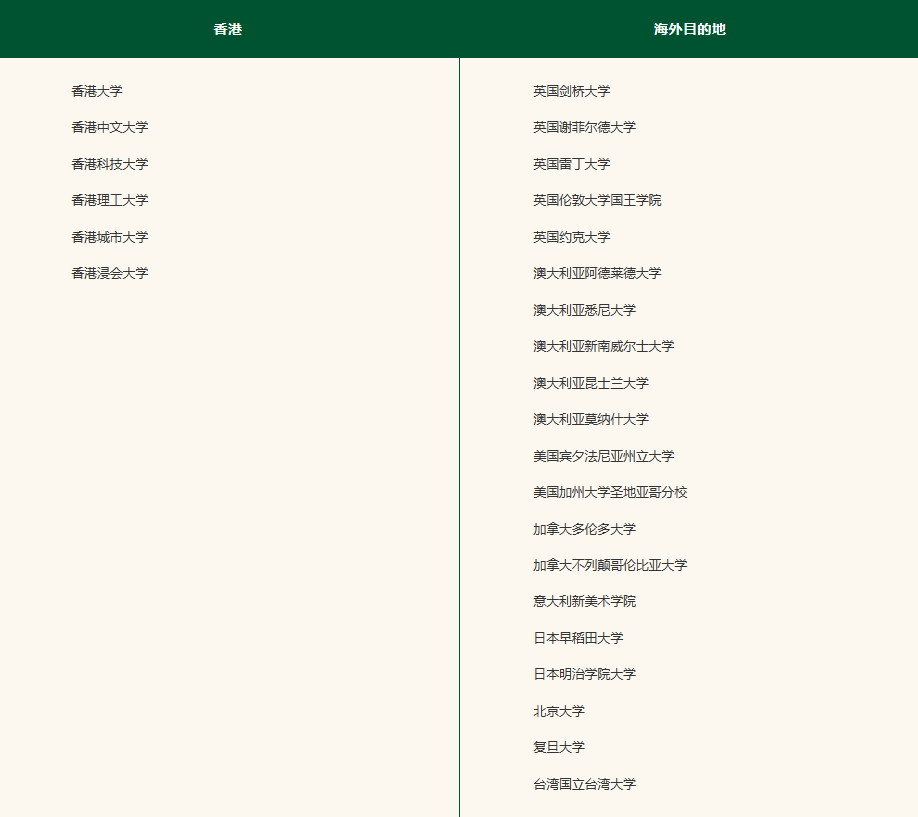Select 台湾国立台湾大学

584,784
